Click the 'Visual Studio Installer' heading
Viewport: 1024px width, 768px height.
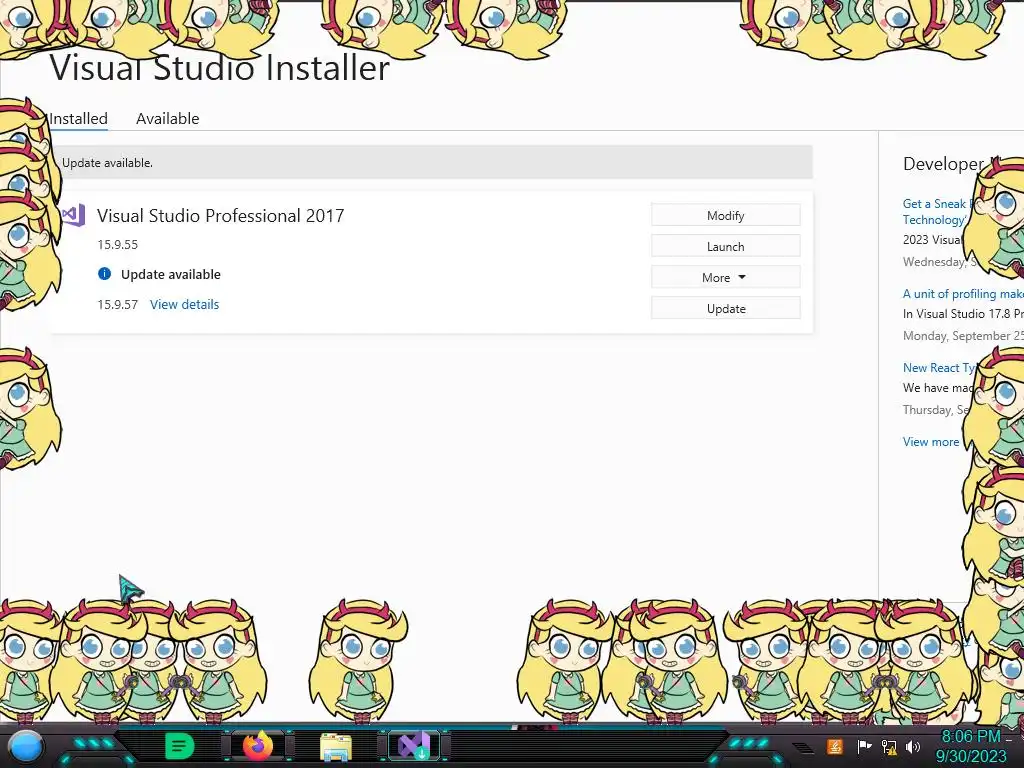coord(220,67)
